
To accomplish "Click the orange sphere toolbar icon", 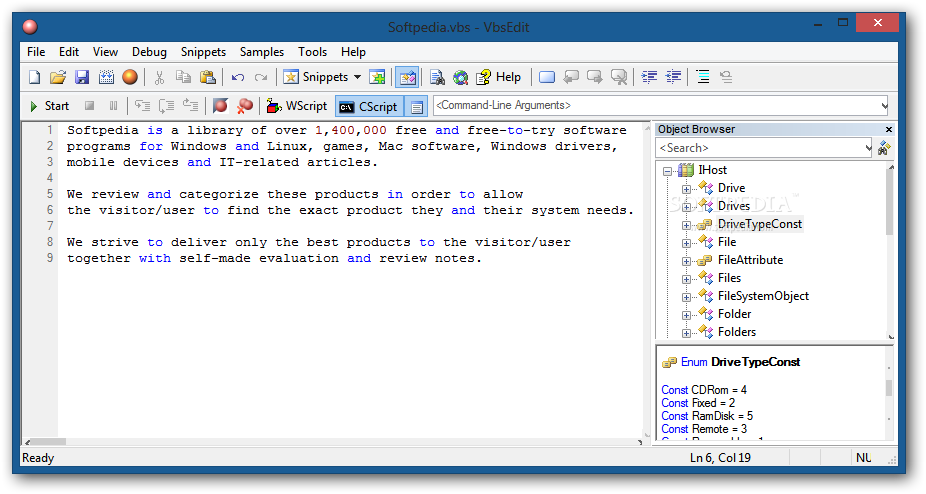I will (x=130, y=77).
